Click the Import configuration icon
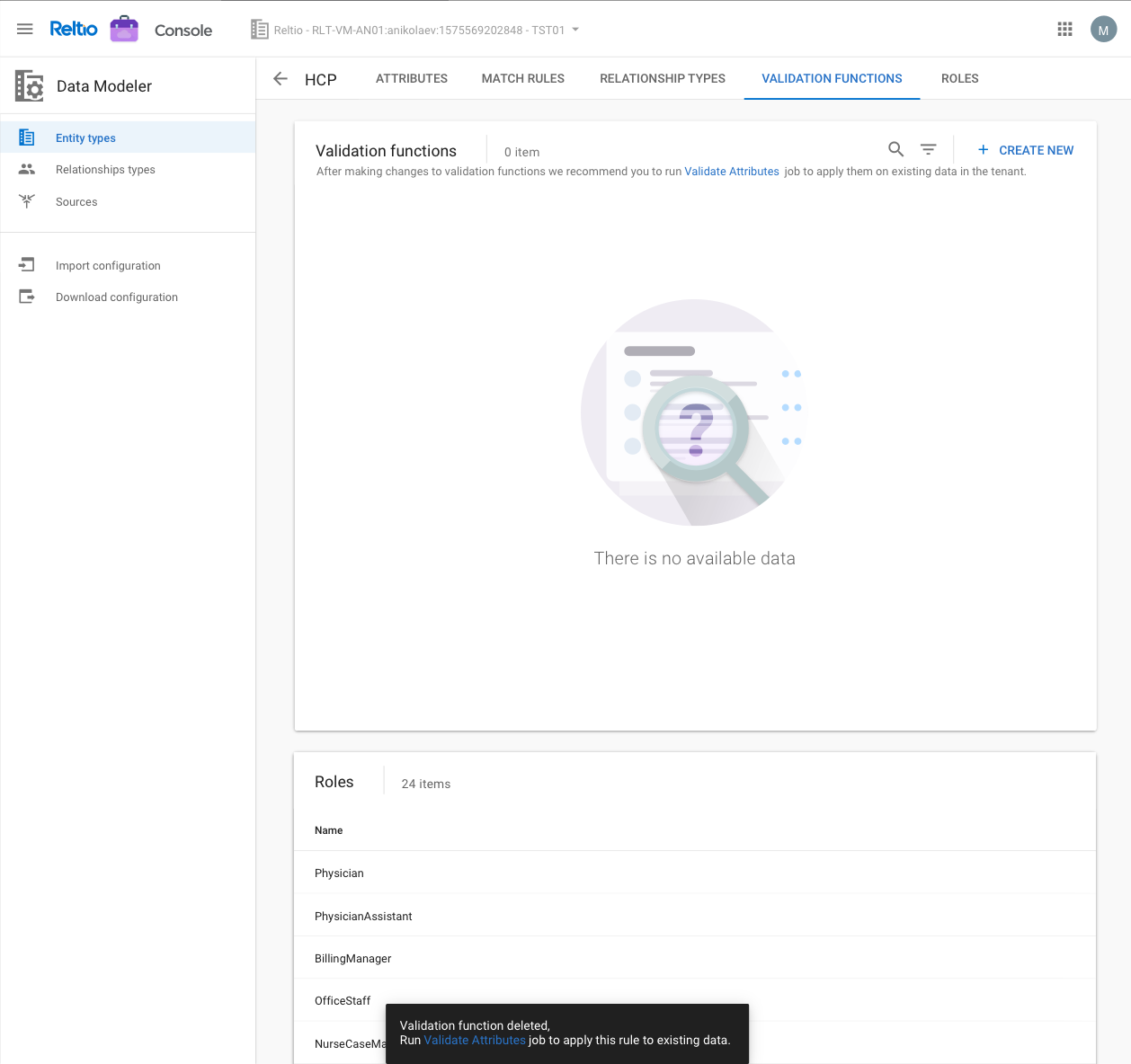The width and height of the screenshot is (1131, 1064). [x=27, y=265]
